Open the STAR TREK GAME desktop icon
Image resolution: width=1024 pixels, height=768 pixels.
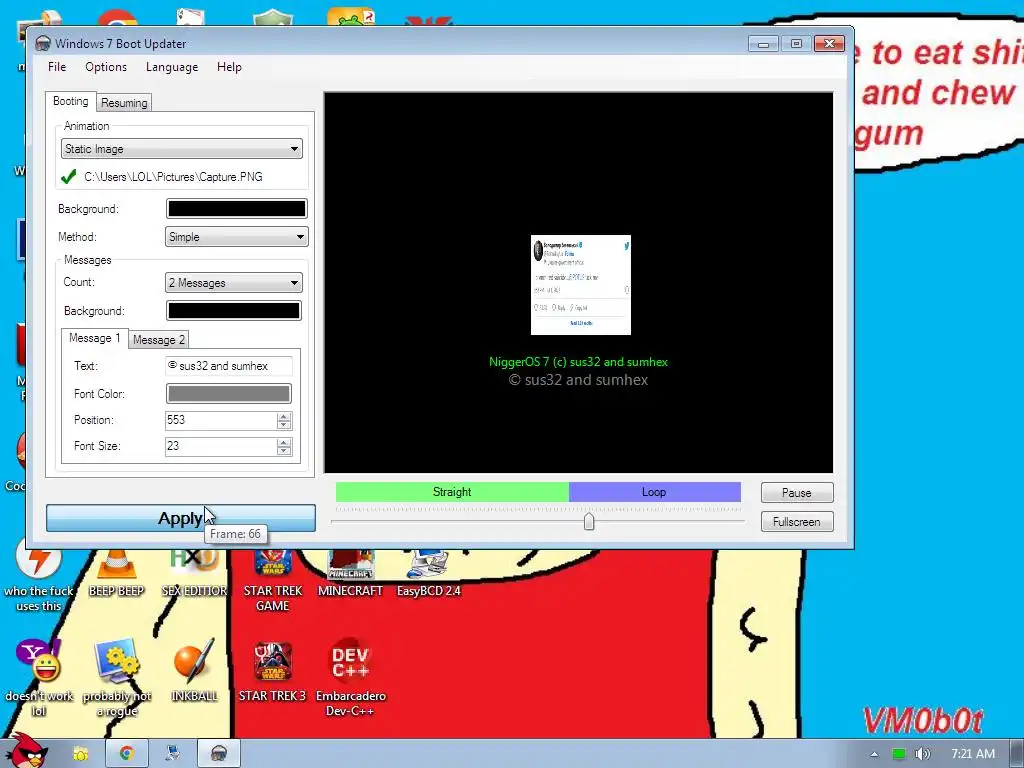click(272, 581)
